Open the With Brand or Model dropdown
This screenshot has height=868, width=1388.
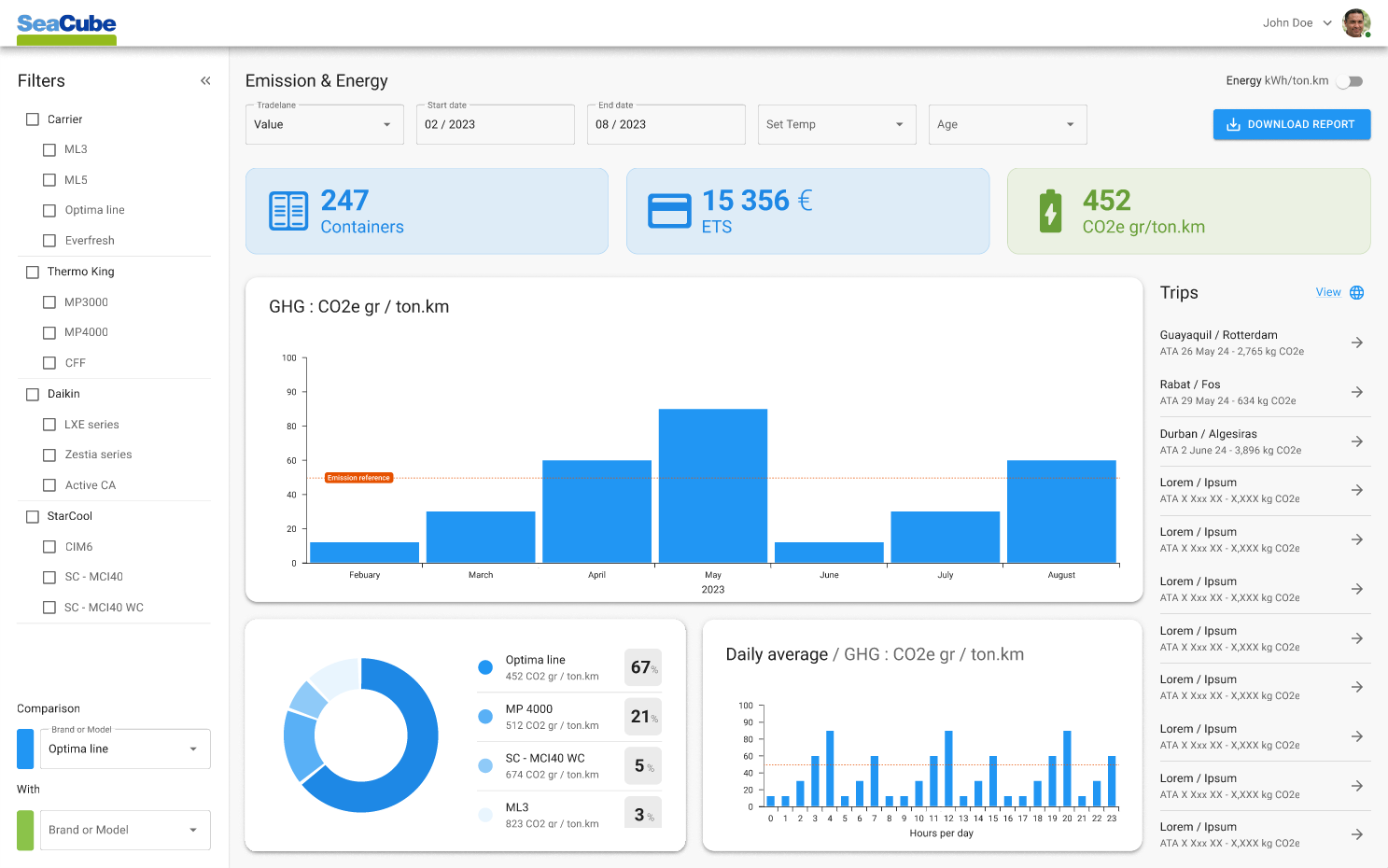coord(125,830)
